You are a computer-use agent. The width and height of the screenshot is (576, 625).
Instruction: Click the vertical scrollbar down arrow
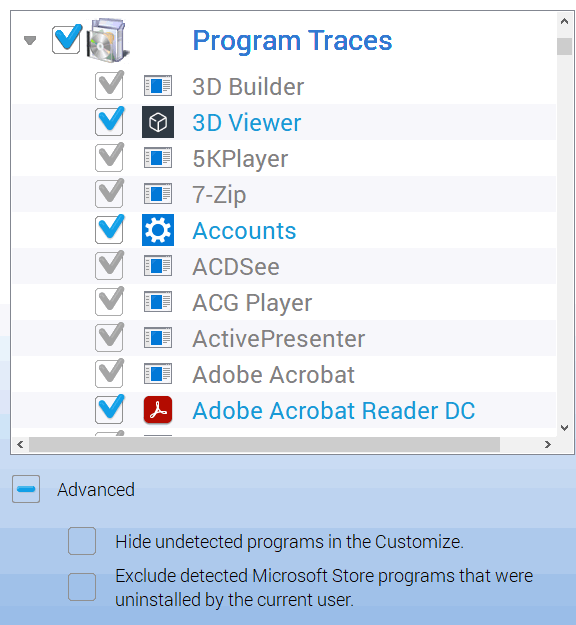pyautogui.click(x=564, y=428)
